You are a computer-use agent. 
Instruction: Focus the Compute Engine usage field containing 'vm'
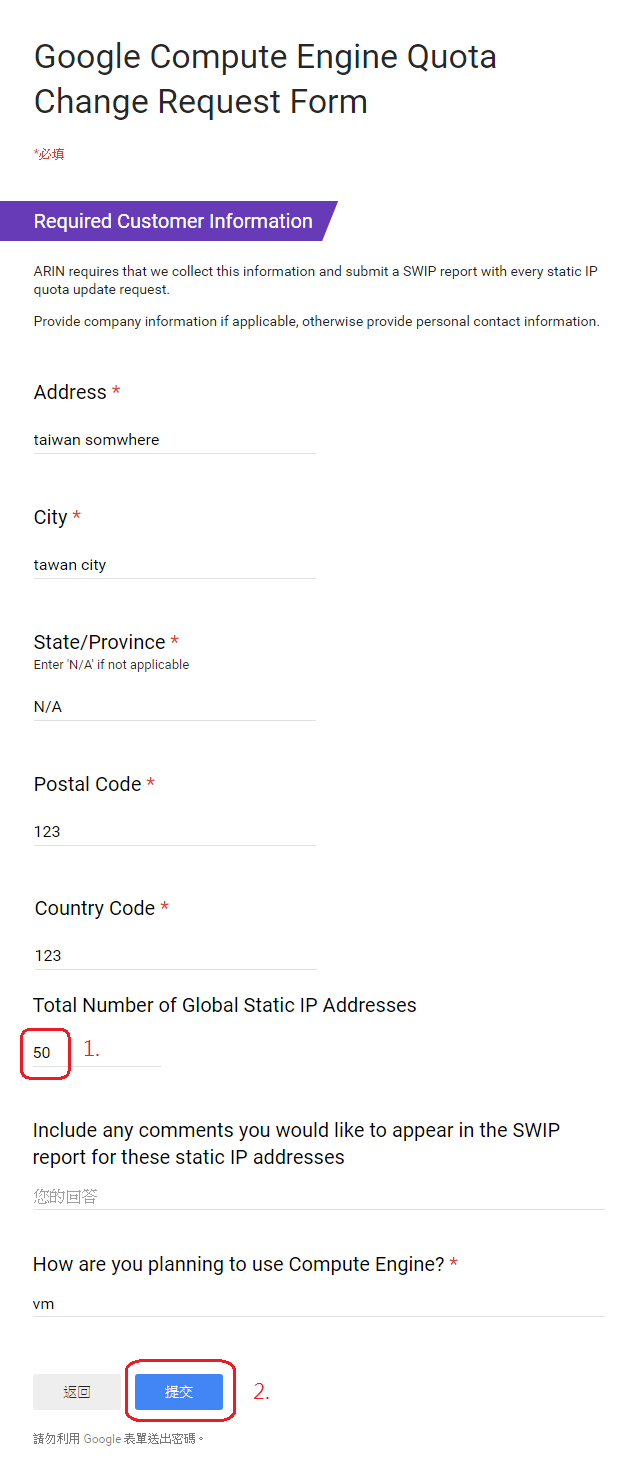pyautogui.click(x=318, y=1304)
